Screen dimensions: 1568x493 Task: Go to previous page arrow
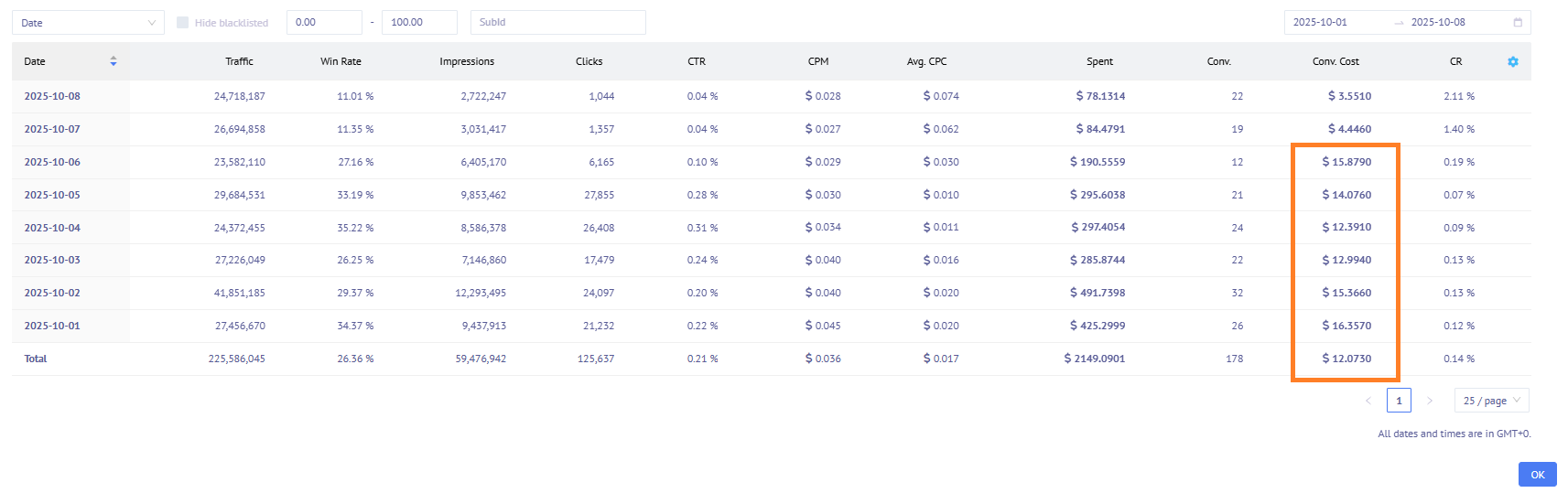(x=1368, y=401)
